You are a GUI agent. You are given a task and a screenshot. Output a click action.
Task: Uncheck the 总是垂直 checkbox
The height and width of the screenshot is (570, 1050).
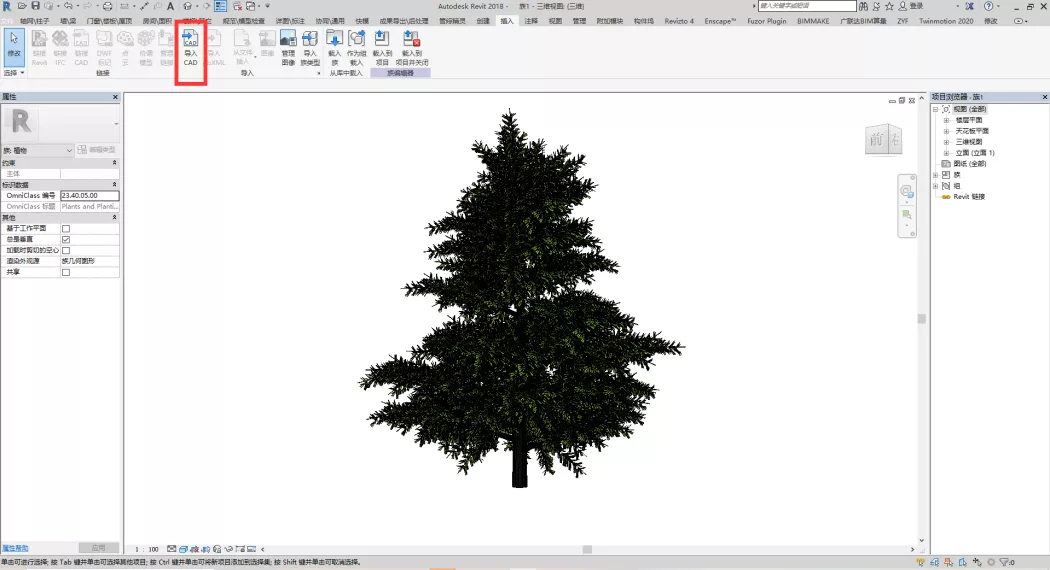pos(66,240)
